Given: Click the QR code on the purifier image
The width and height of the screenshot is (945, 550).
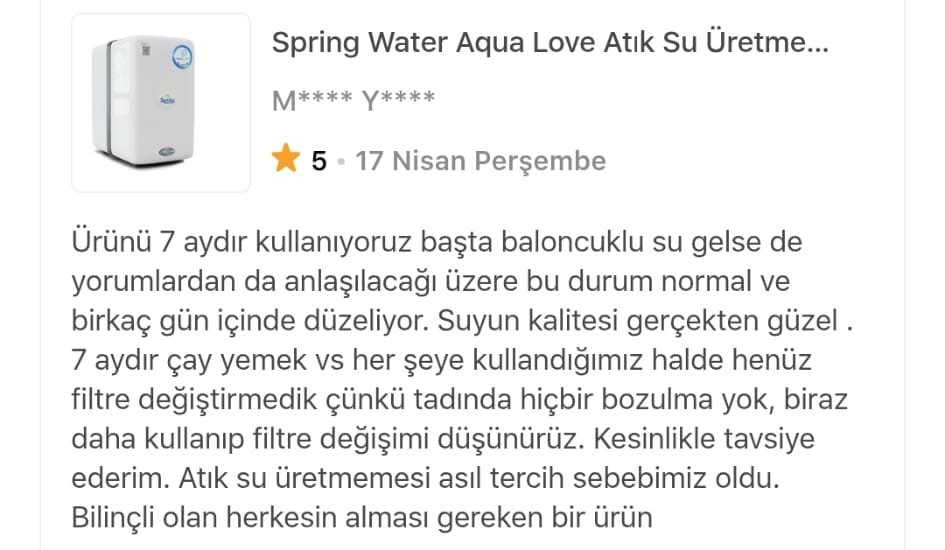Looking at the screenshot, I should (x=145, y=50).
